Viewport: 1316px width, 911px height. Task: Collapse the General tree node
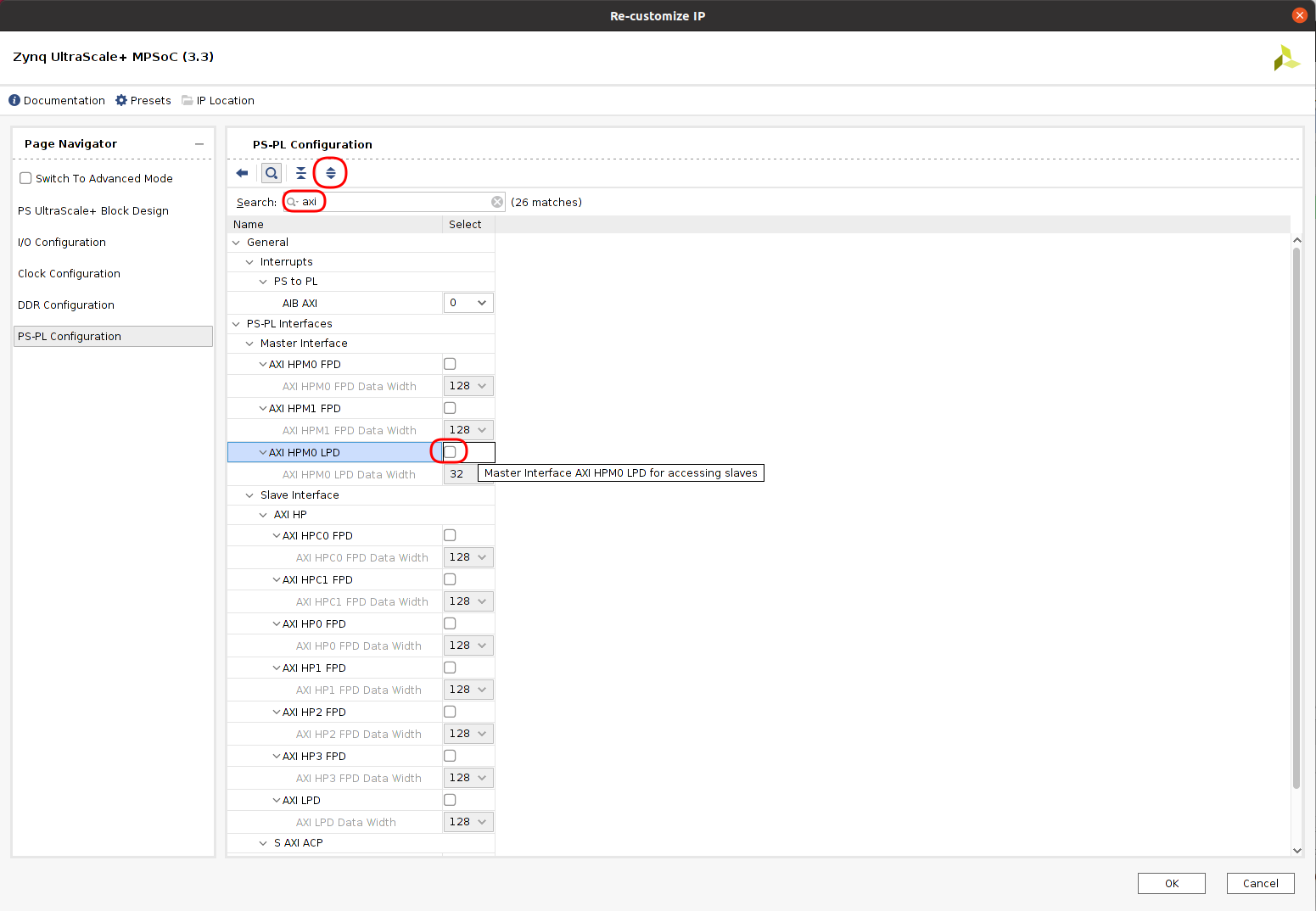click(x=236, y=243)
